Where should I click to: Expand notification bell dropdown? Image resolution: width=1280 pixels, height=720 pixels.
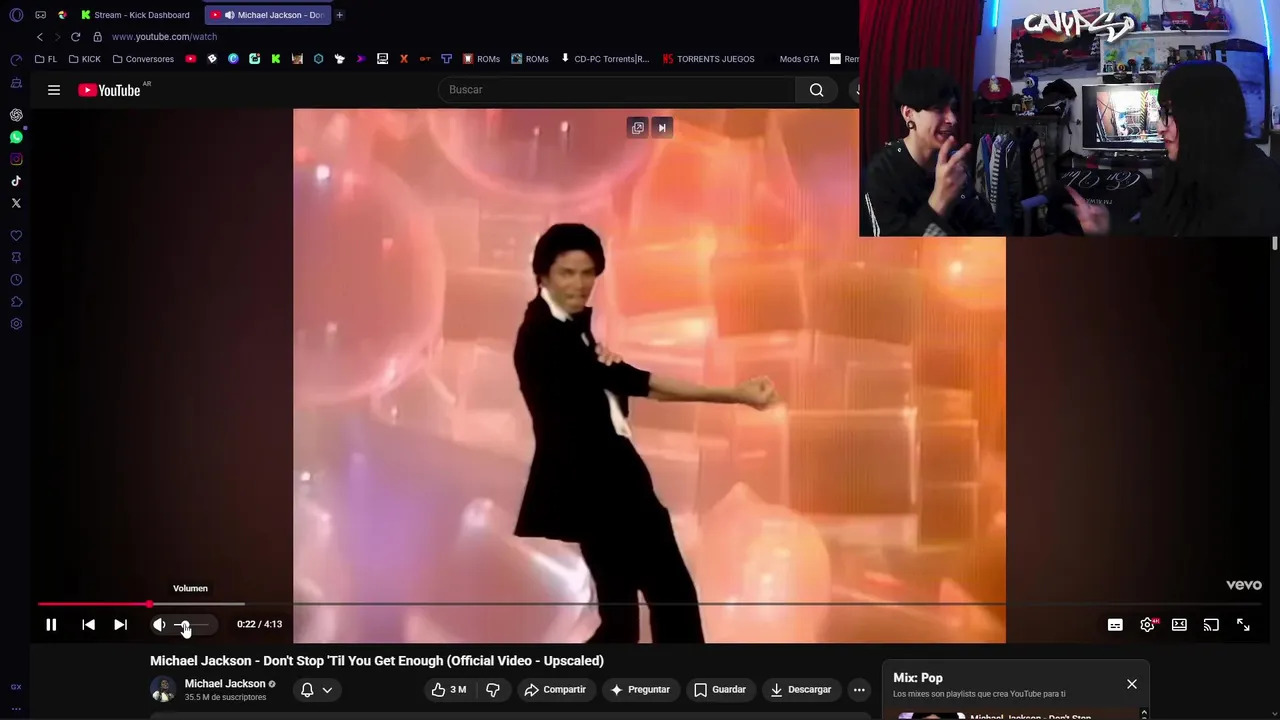coord(318,690)
